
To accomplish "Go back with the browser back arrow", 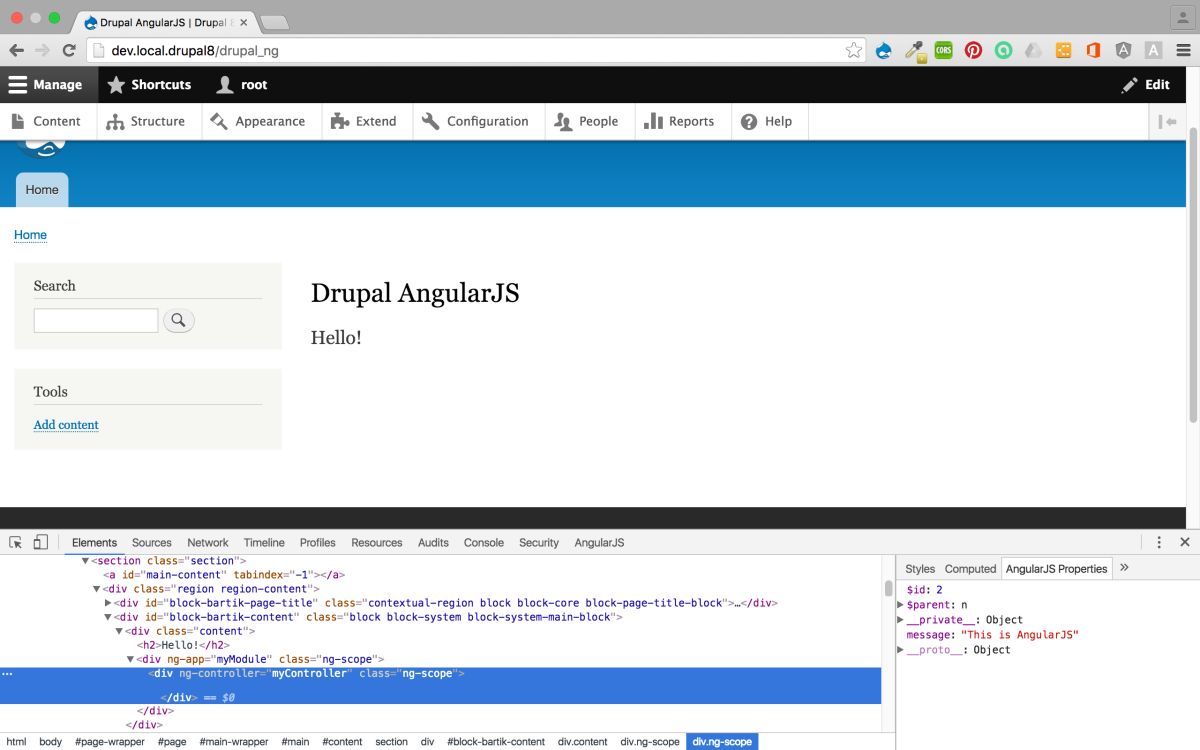I will pyautogui.click(x=16, y=50).
